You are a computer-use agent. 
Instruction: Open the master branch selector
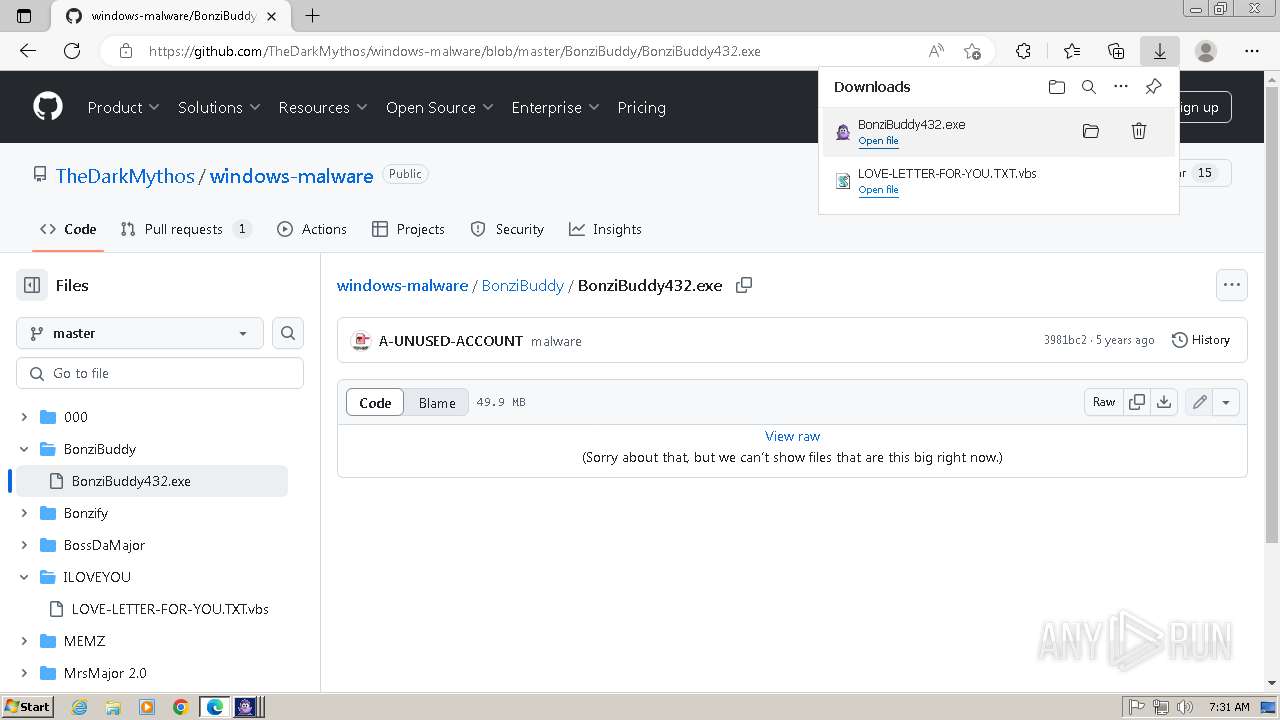(x=140, y=333)
